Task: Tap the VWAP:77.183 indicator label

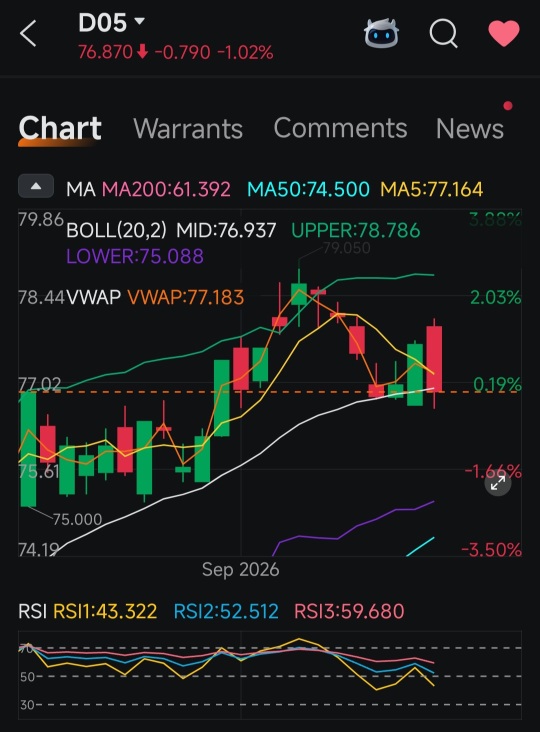Action: [x=186, y=297]
